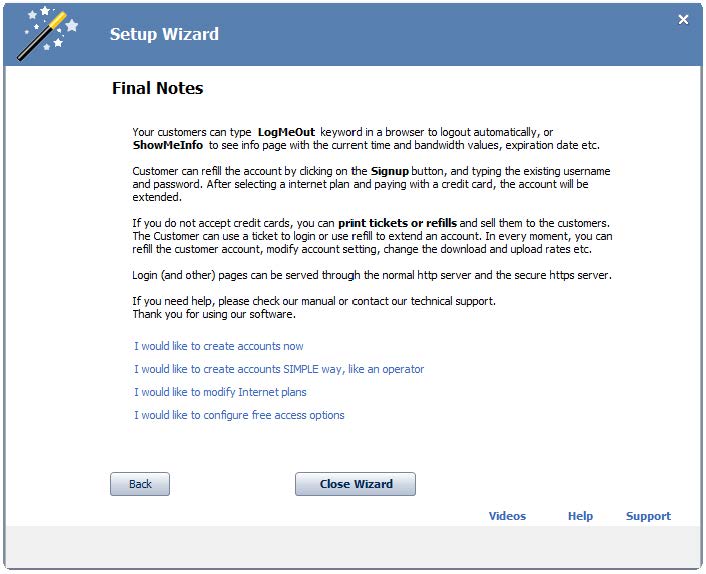Click the 'Thank you for using our software' line
706x574 pixels.
(x=214, y=314)
